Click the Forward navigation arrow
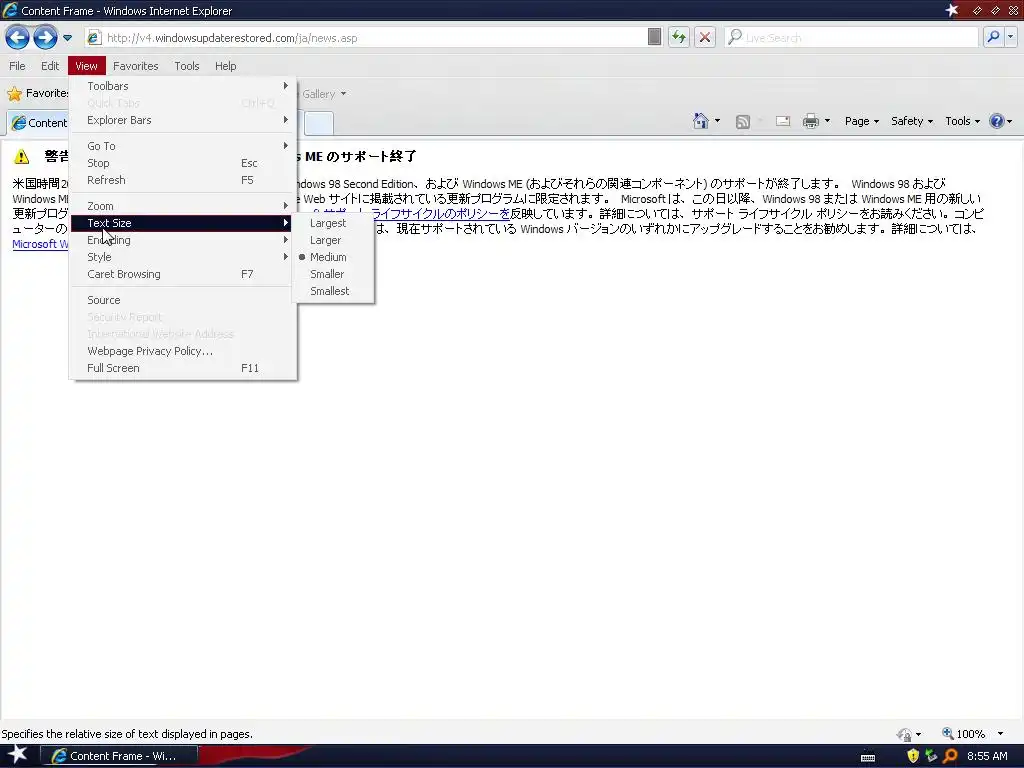 45,37
